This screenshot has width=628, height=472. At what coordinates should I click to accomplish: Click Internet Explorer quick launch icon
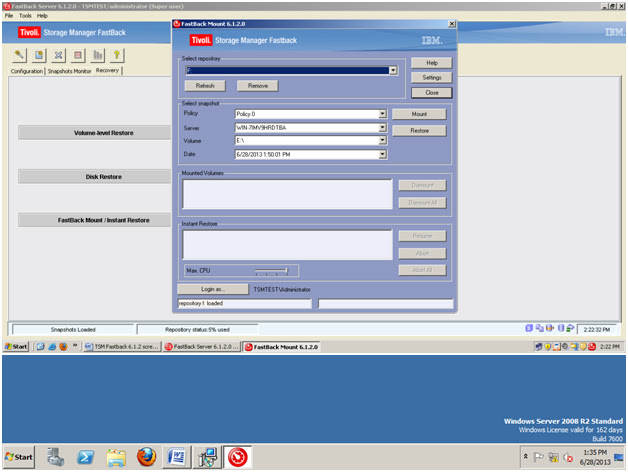(52, 347)
